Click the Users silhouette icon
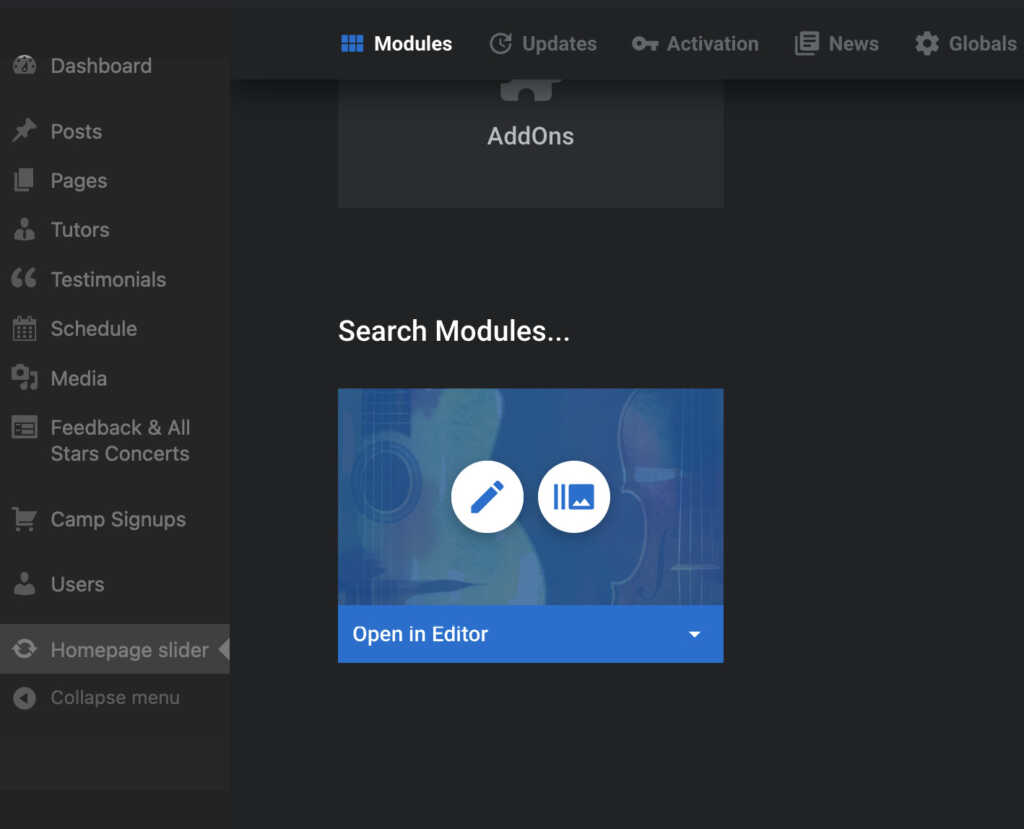 click(x=25, y=584)
